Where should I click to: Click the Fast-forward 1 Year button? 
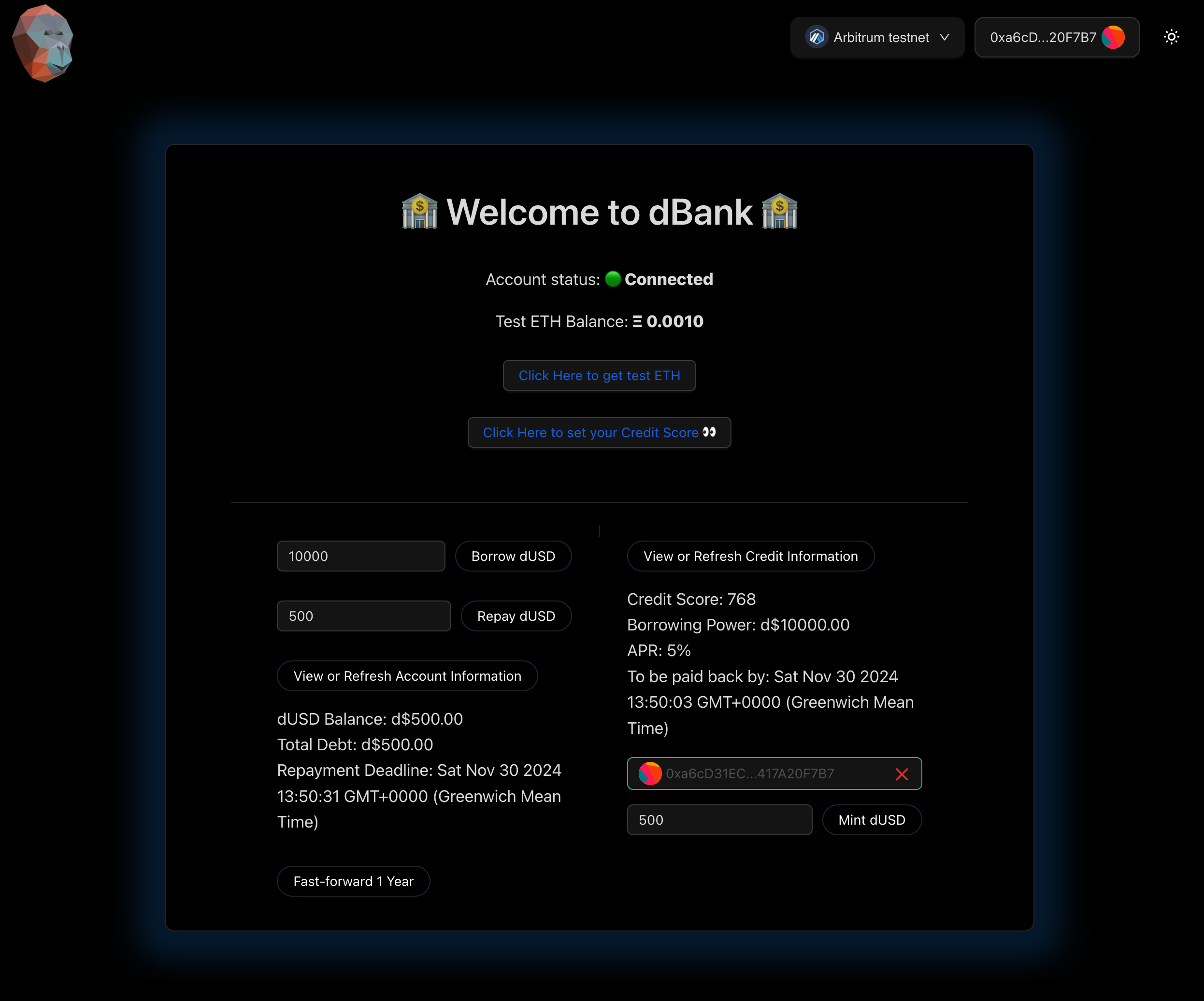pyautogui.click(x=353, y=881)
